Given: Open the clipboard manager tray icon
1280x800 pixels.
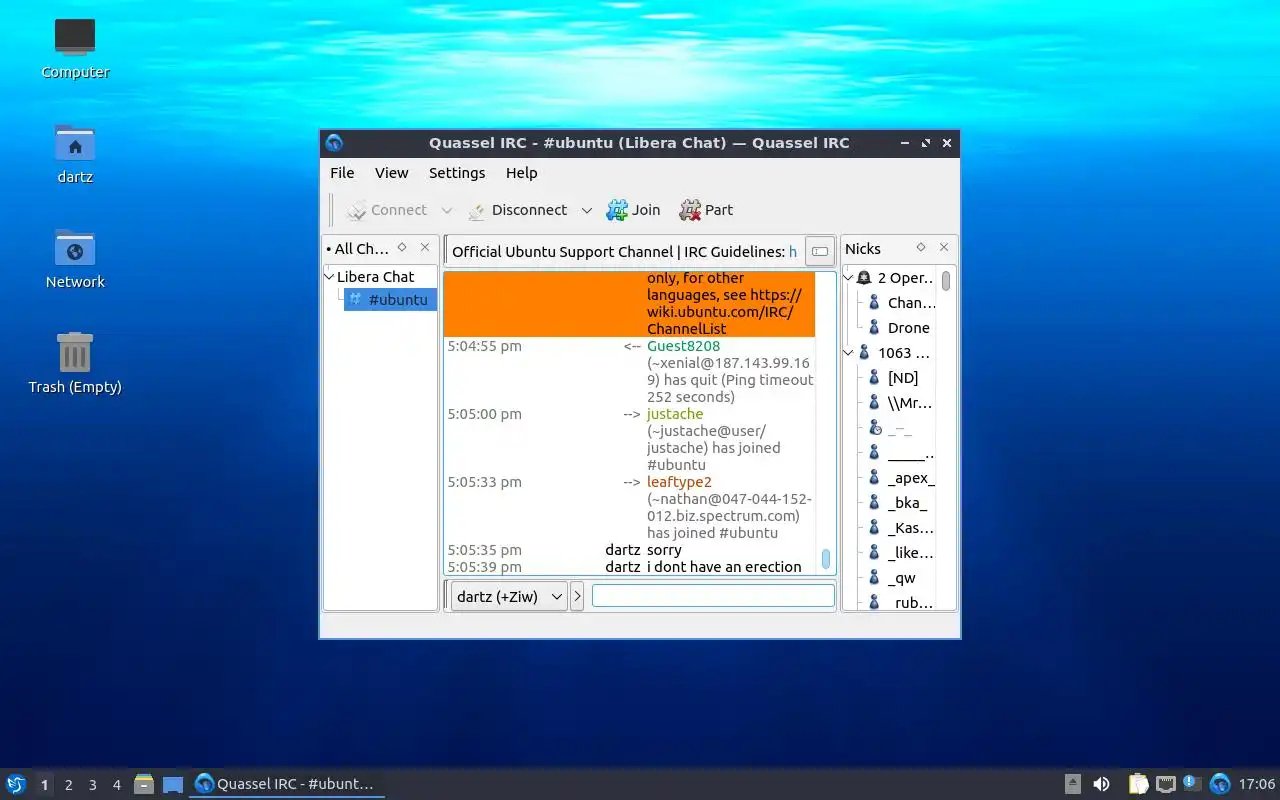Looking at the screenshot, I should [x=1138, y=784].
